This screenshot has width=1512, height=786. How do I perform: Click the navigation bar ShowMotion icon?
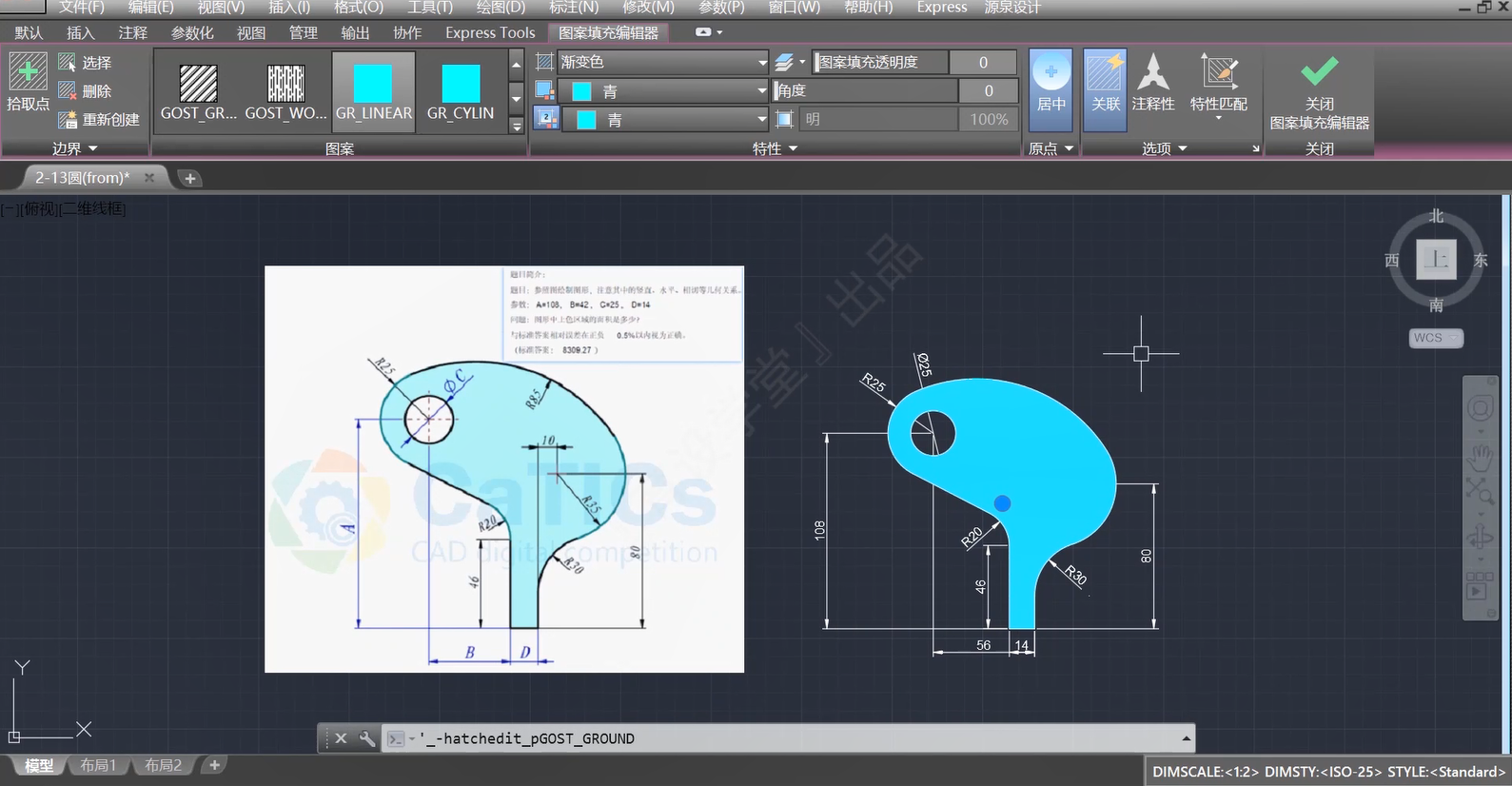[x=1479, y=585]
